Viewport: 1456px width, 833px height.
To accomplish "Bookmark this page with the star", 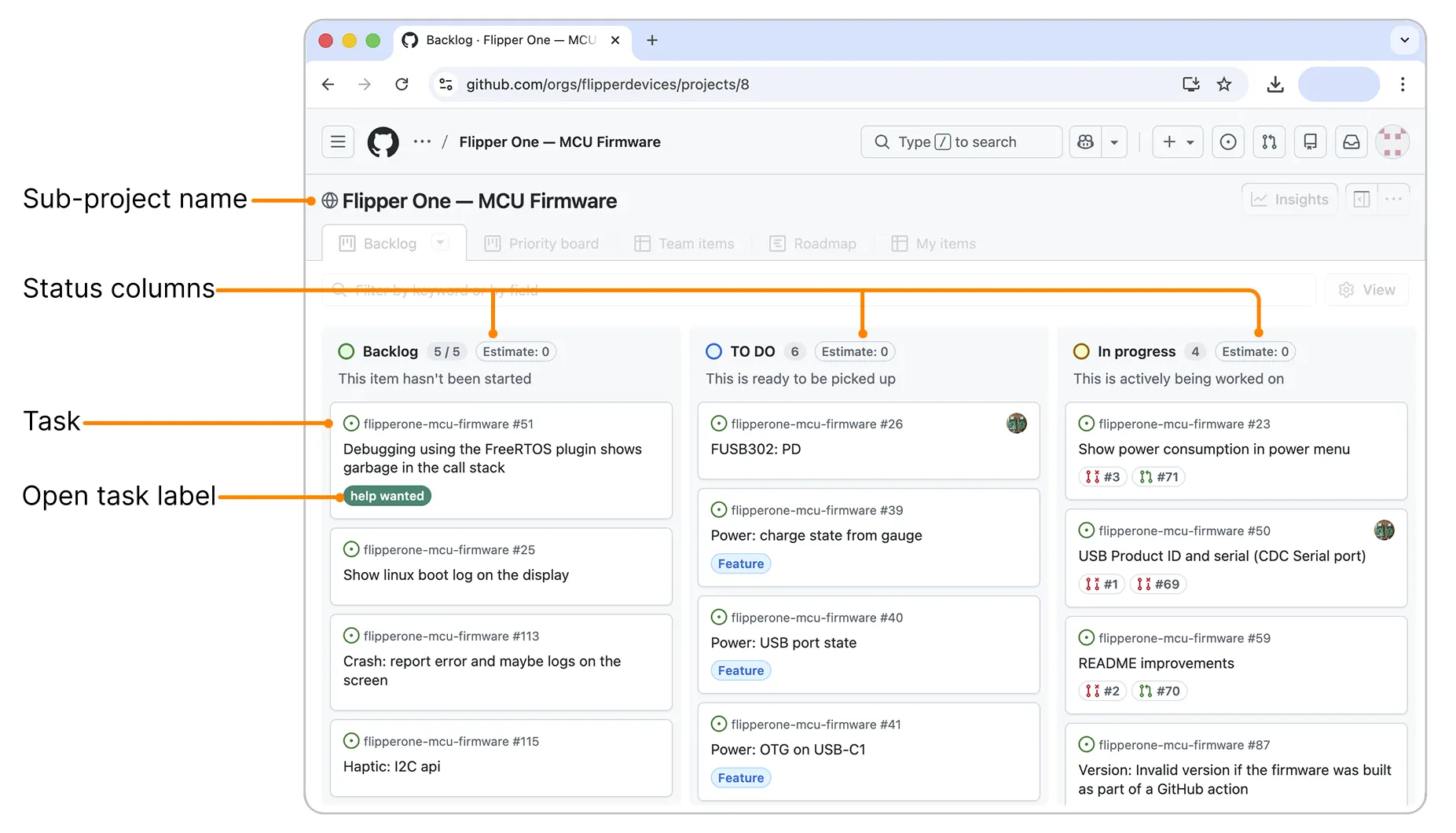I will click(1224, 84).
